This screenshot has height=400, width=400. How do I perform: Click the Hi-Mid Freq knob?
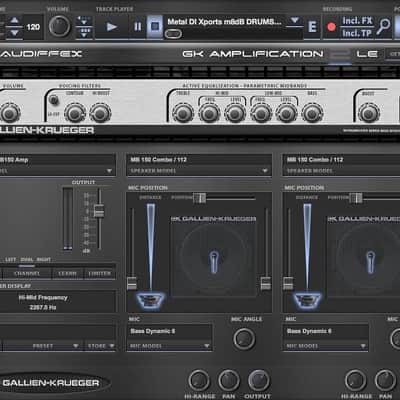(x=209, y=113)
